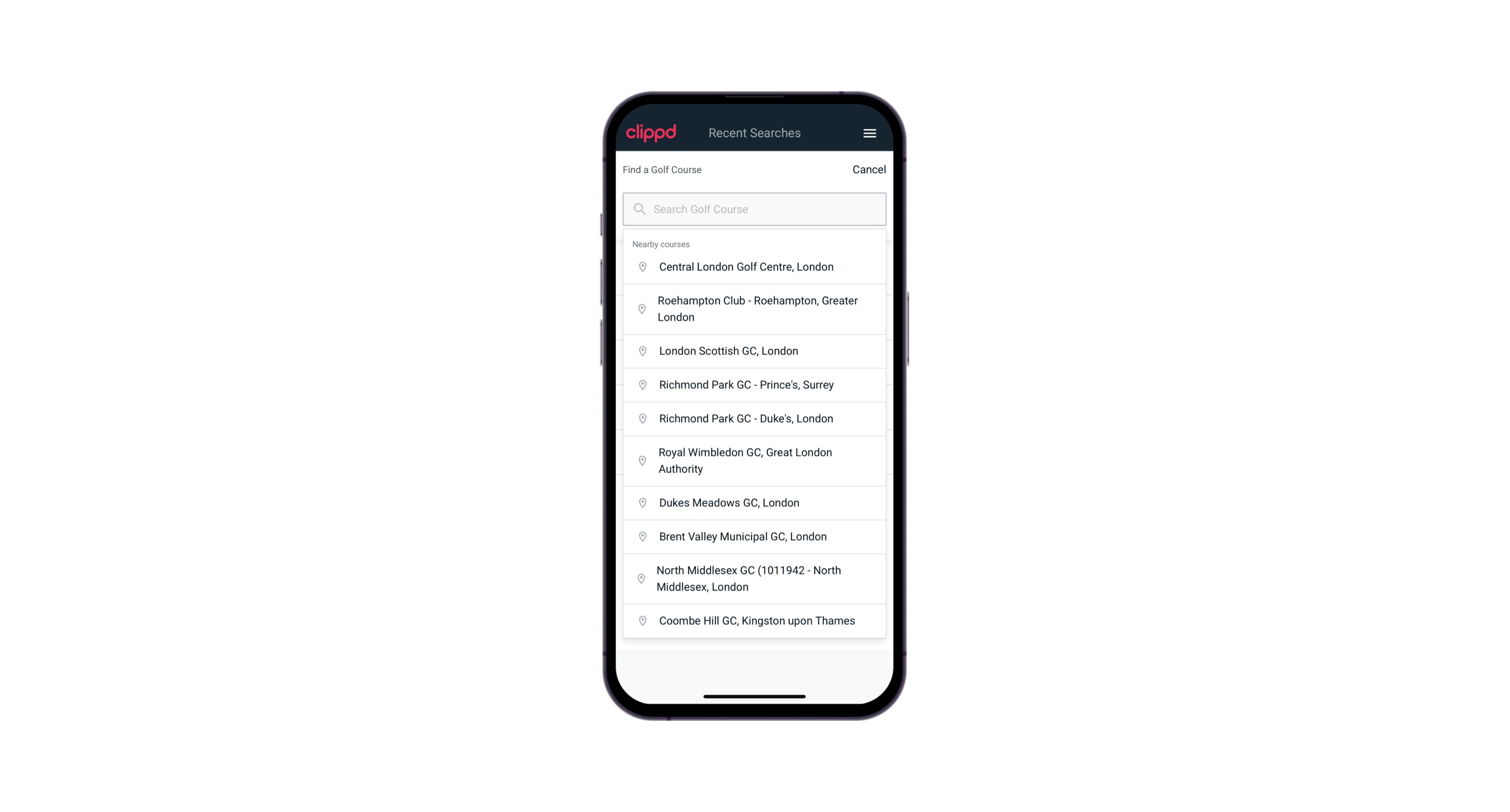The height and width of the screenshot is (812, 1510).
Task: Select Find a Golf Course header label
Action: coord(660,169)
